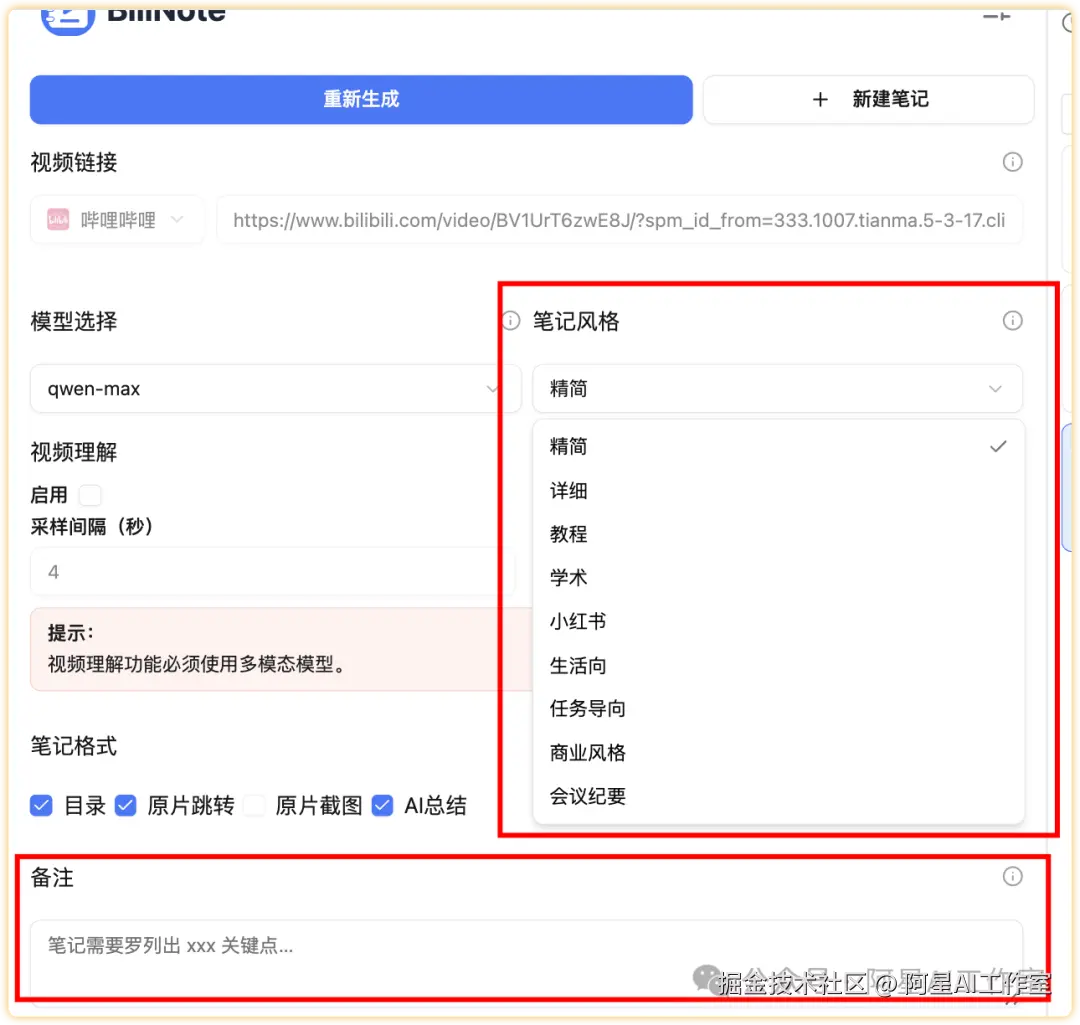Enable the 视频理解 启用 checkbox
Screen dimensions: 1080x1025
(x=90, y=495)
